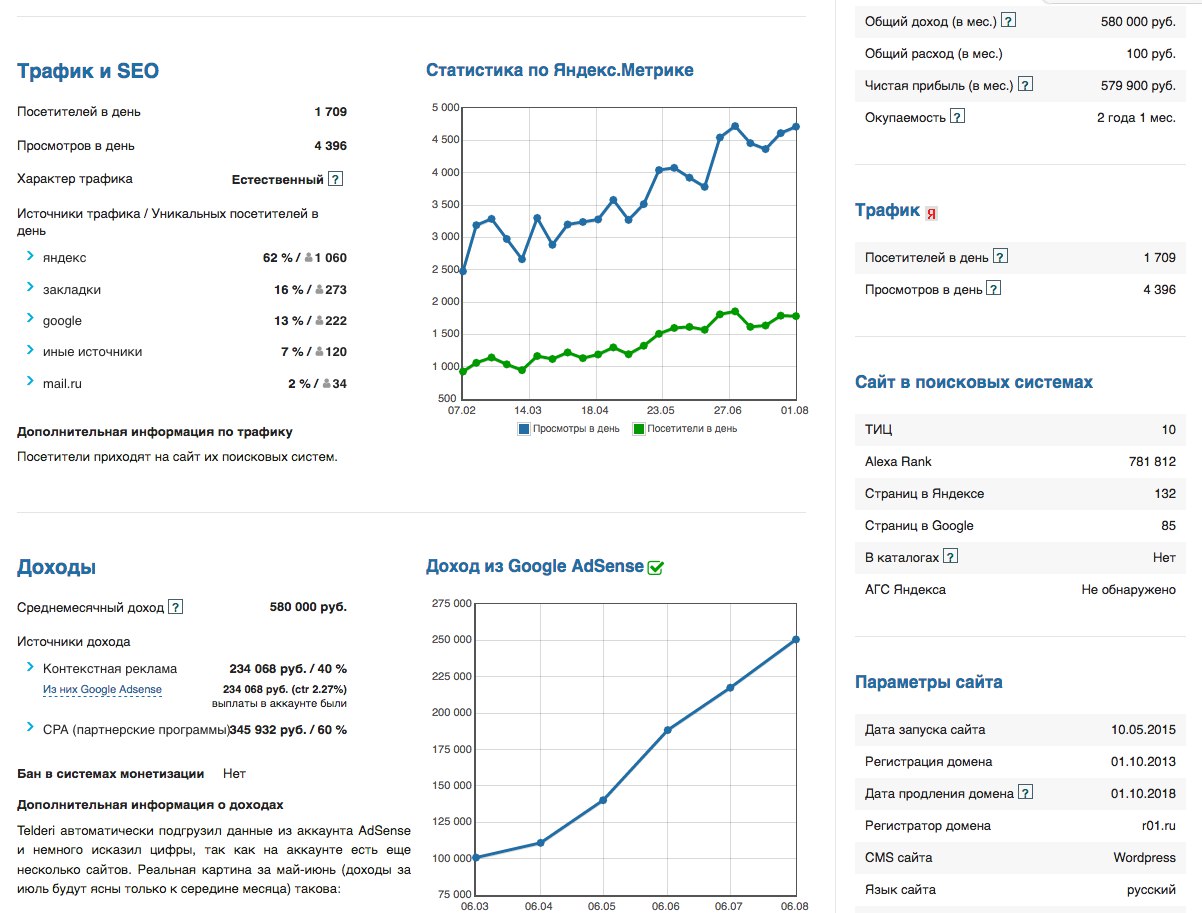Screen dimensions: 1202x913
Task: Click Общий расход 100 руб. value
Action: 1150,54
